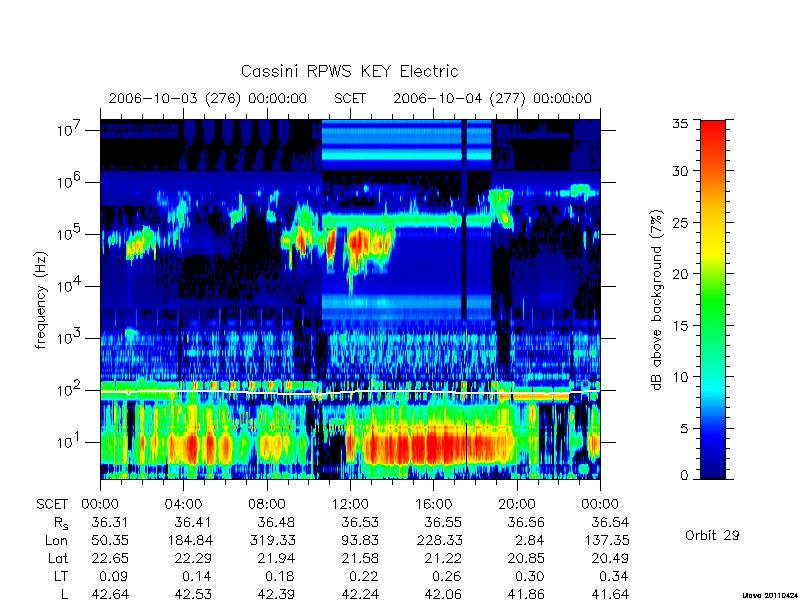The height and width of the screenshot is (600, 800).
Task: Click the red burst near 10^5 Hz at 12:00
Action: tap(358, 243)
